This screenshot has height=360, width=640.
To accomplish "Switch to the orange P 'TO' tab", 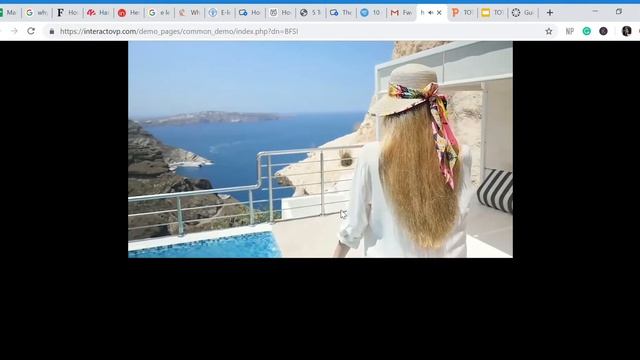I will [462, 13].
